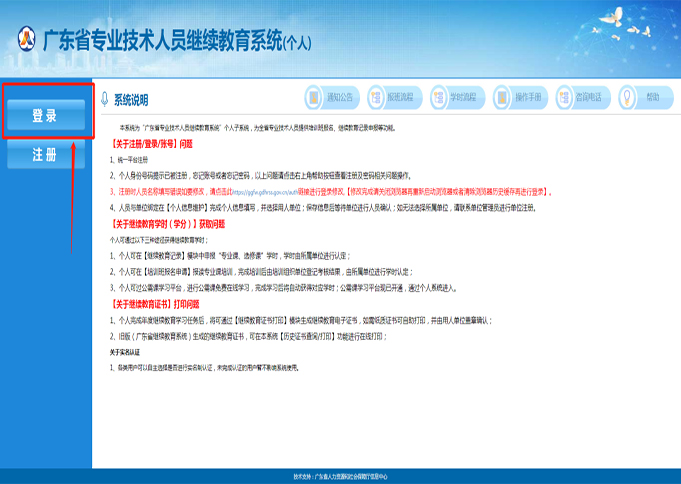Image resolution: width=681 pixels, height=484 pixels.
Task: Open the 帮助 help lightbulb button
Action: [646, 97]
